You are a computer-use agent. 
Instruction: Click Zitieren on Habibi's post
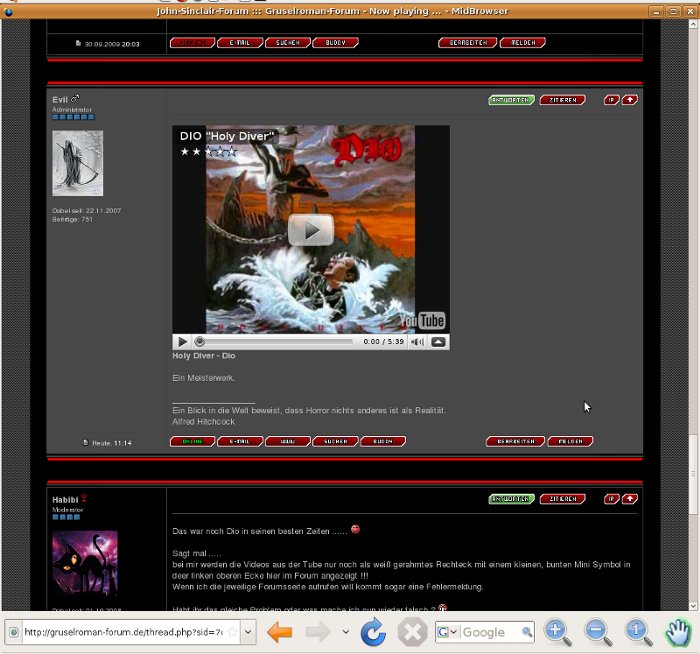coord(562,499)
